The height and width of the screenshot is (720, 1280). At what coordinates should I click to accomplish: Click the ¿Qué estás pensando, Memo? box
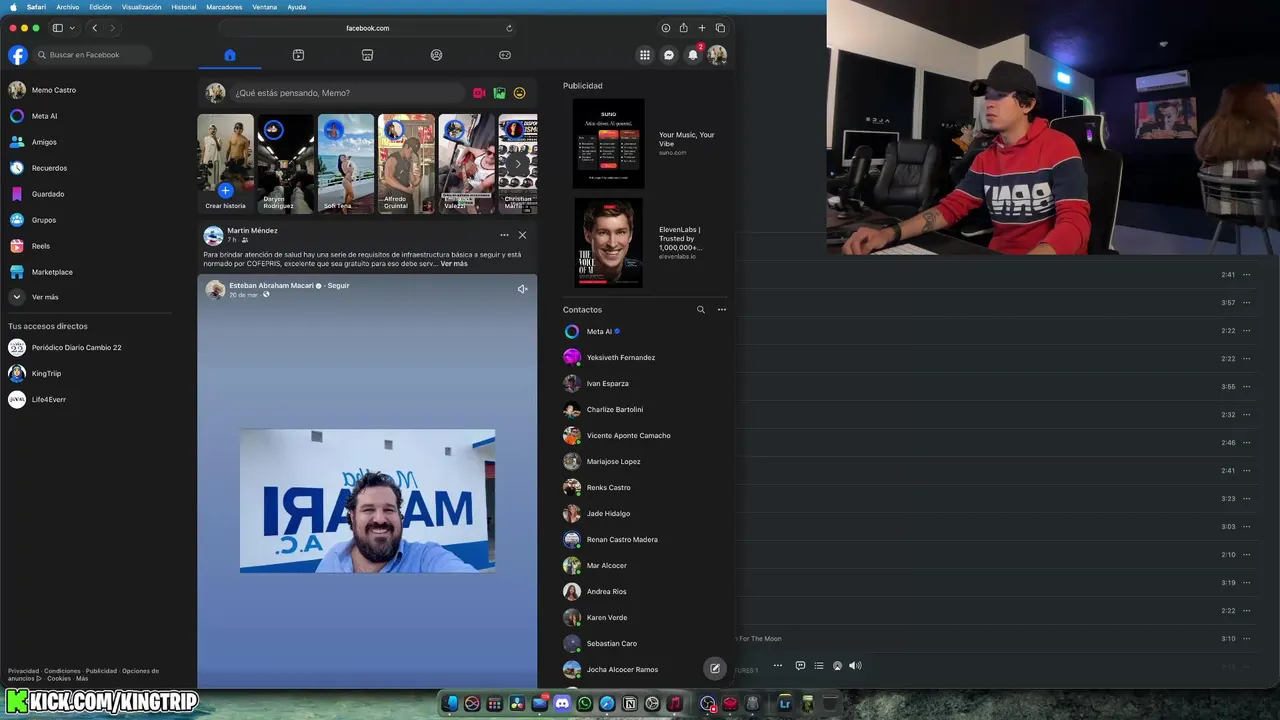coord(347,93)
